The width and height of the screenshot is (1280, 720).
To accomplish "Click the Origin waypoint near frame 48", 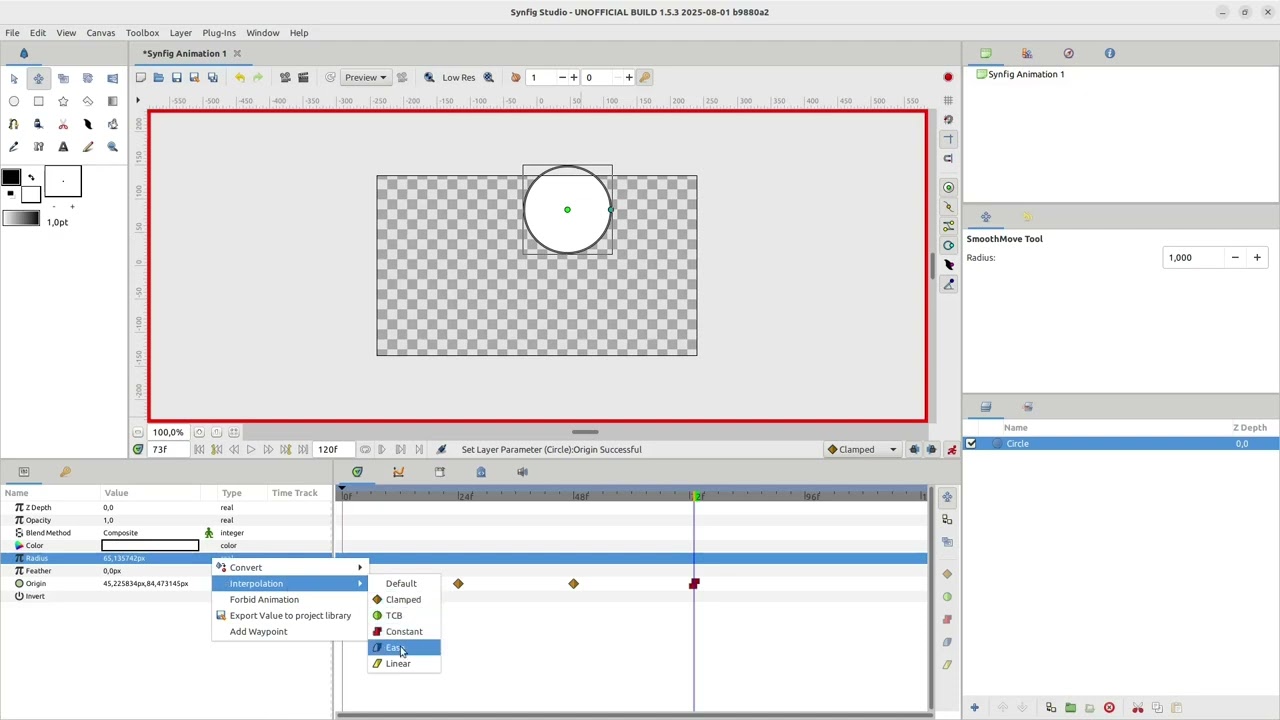I will point(573,583).
